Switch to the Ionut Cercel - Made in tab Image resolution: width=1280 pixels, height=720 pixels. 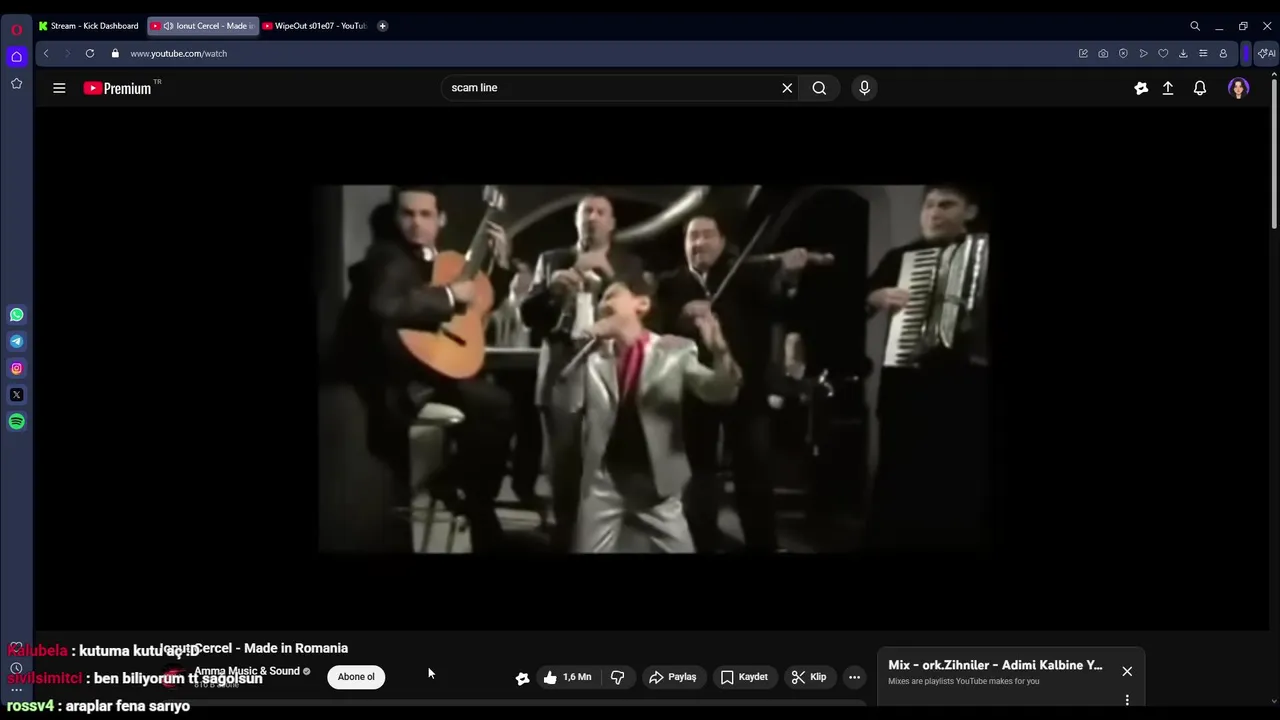203,26
